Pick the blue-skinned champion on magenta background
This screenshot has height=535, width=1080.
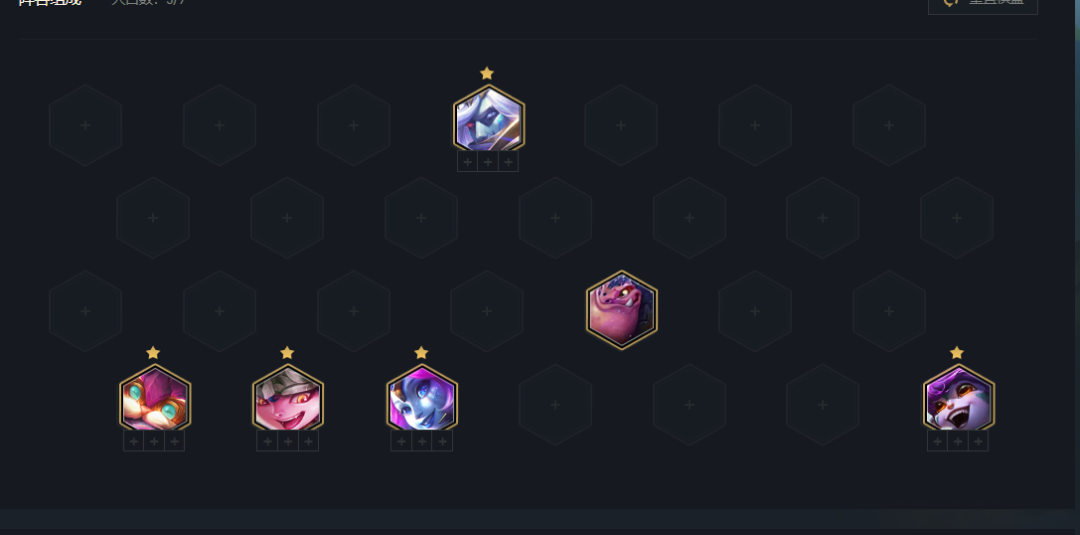point(422,398)
